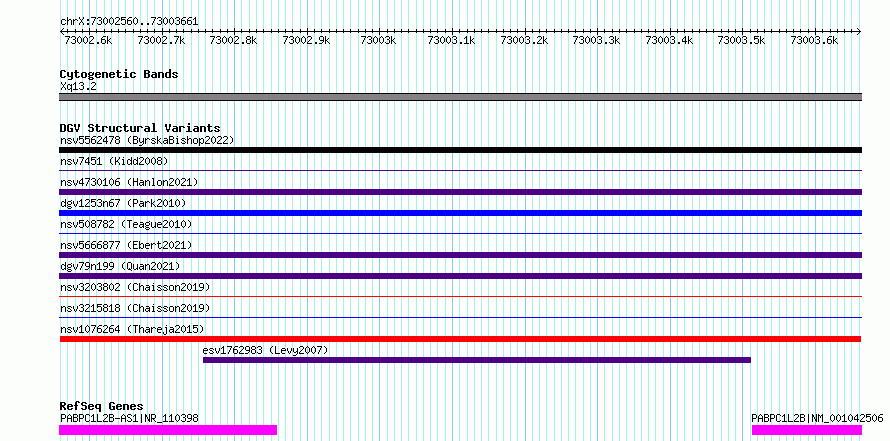Click ruler position 73003.4k
Screen dimensions: 890x441
tap(669, 40)
